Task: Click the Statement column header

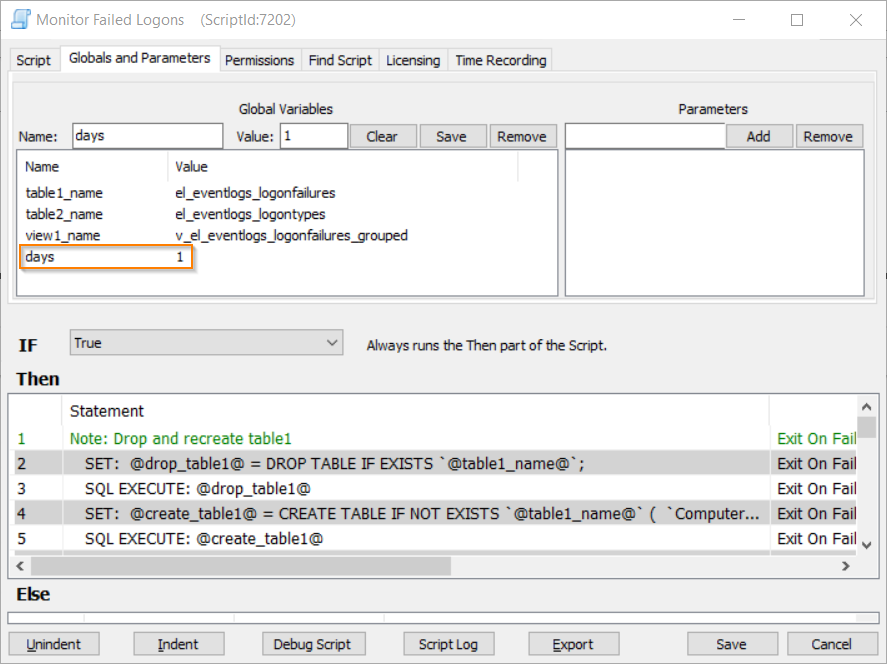Action: pyautogui.click(x=415, y=411)
